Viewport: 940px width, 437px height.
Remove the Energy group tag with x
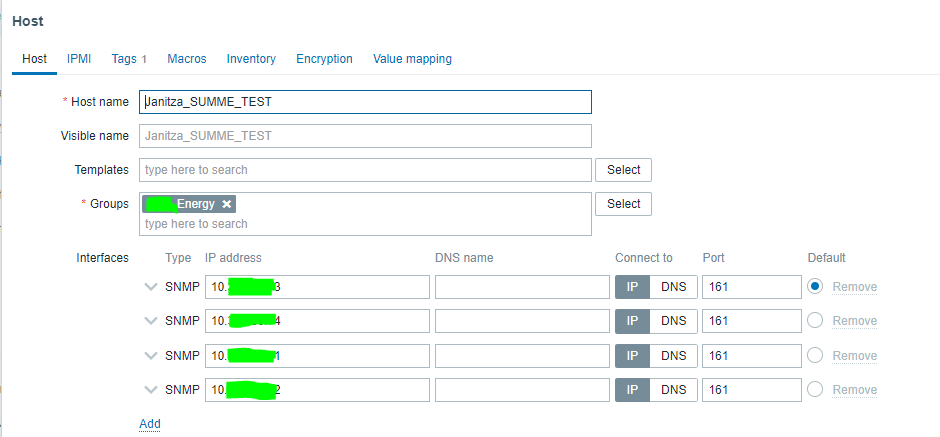pos(227,204)
